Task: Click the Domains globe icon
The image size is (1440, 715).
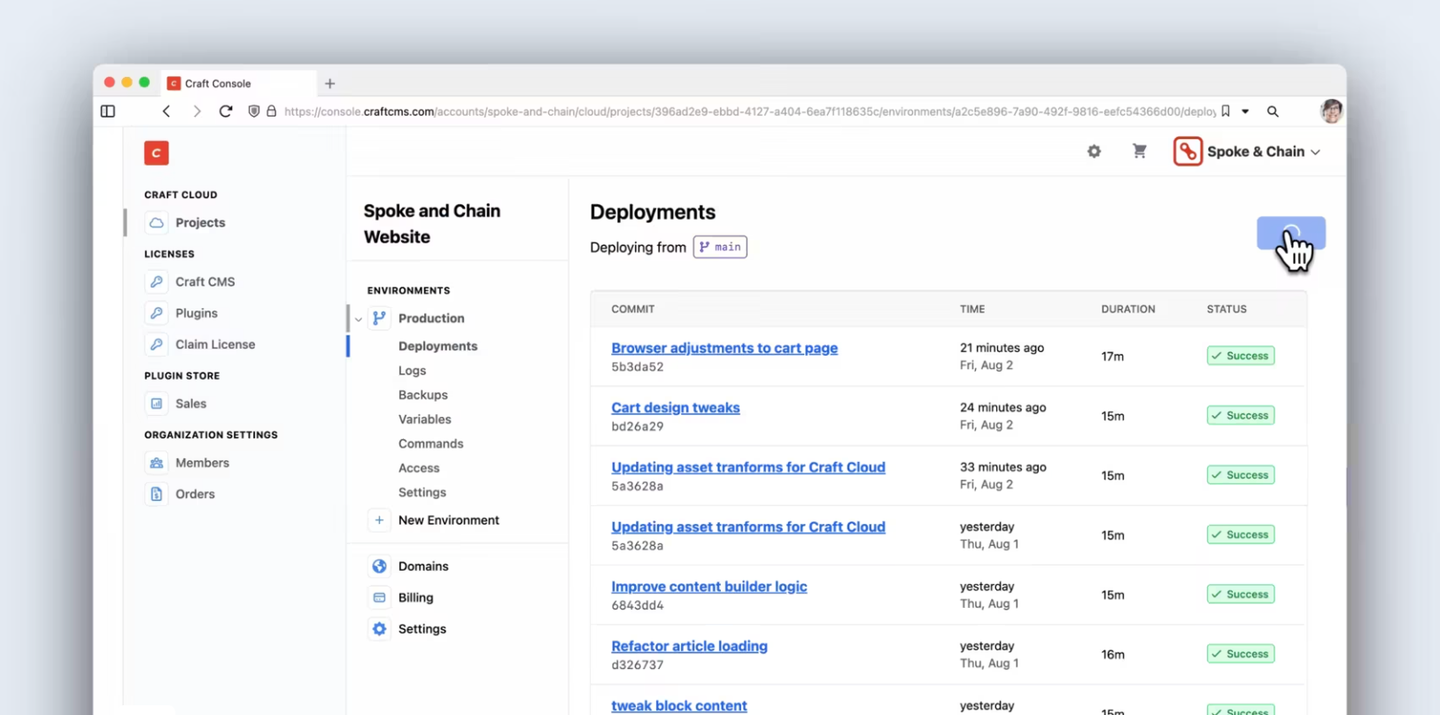Action: click(x=379, y=566)
